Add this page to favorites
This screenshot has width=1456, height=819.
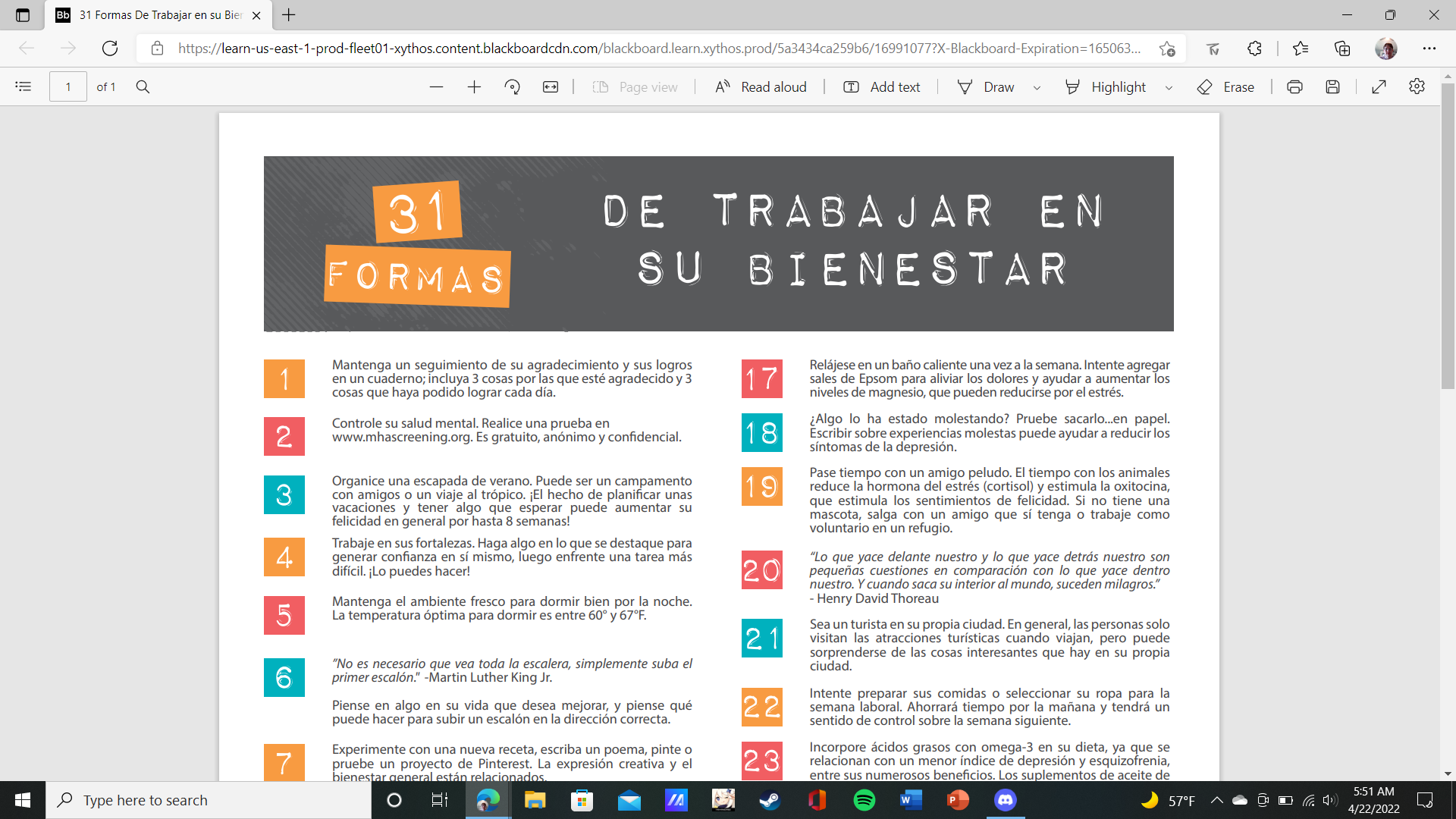tap(1167, 49)
